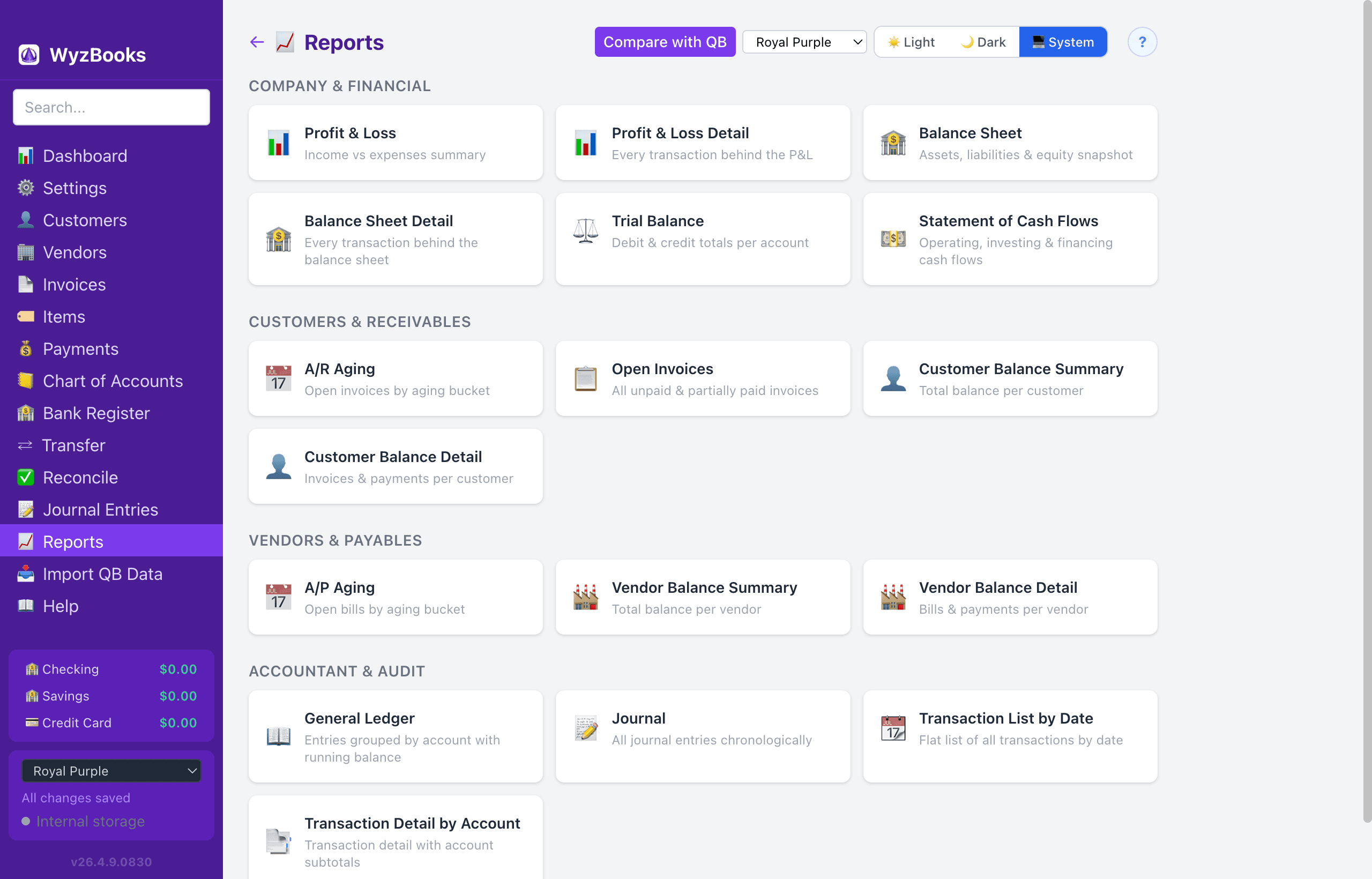Image resolution: width=1372 pixels, height=879 pixels.
Task: Expand the bottom sidebar theme selector
Action: (x=111, y=771)
